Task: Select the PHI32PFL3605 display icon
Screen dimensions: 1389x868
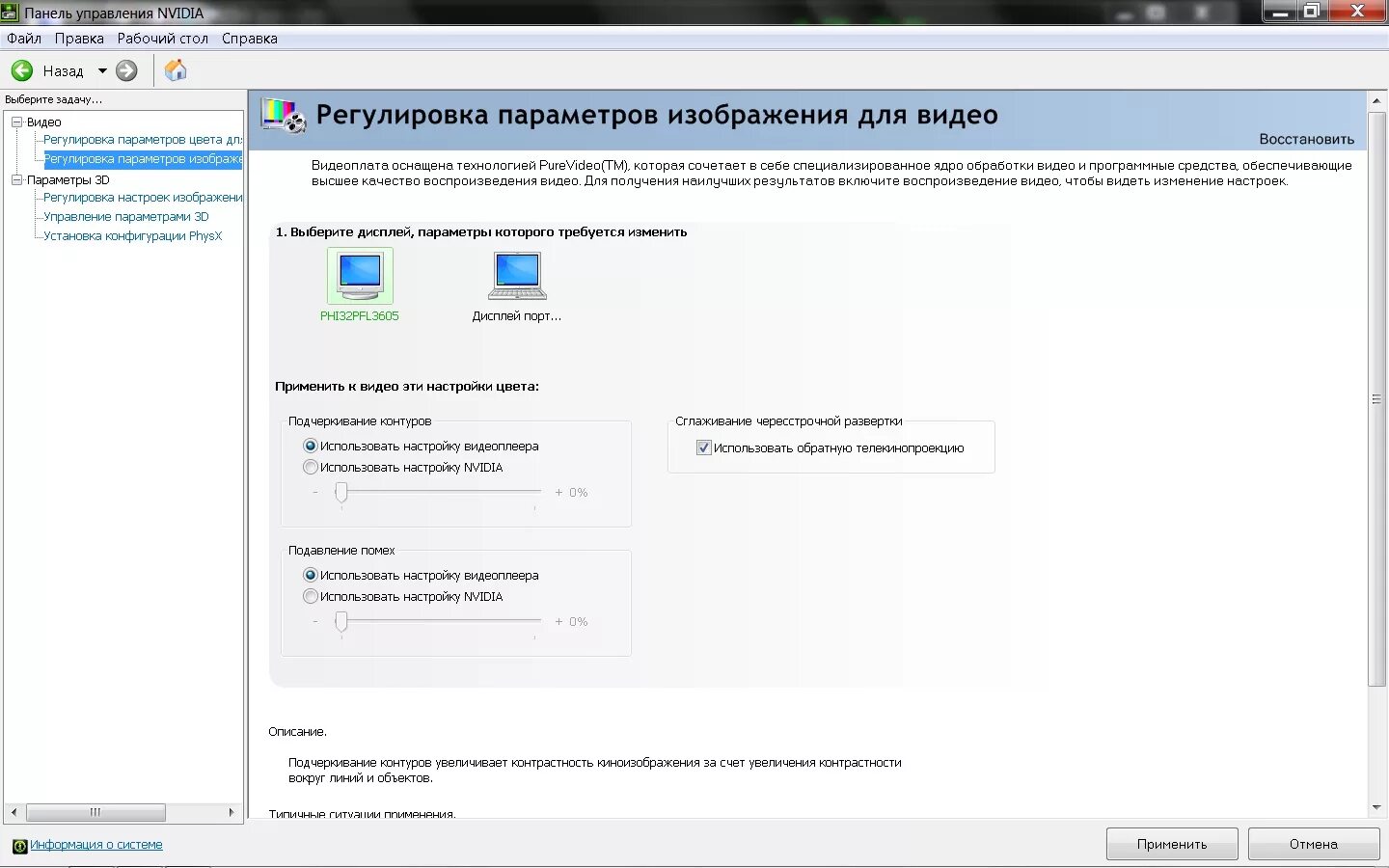Action: point(360,276)
